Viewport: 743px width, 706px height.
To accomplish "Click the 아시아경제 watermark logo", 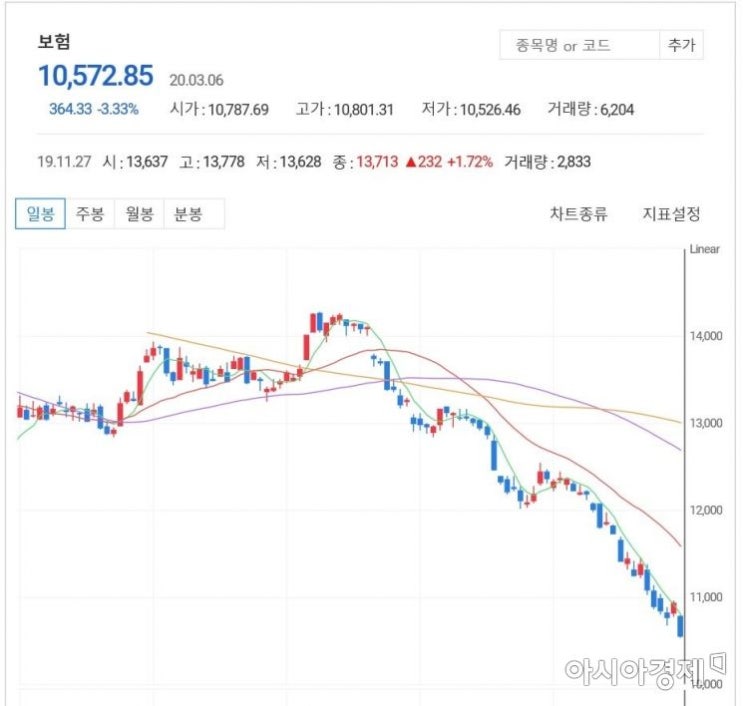I will pos(644,670).
